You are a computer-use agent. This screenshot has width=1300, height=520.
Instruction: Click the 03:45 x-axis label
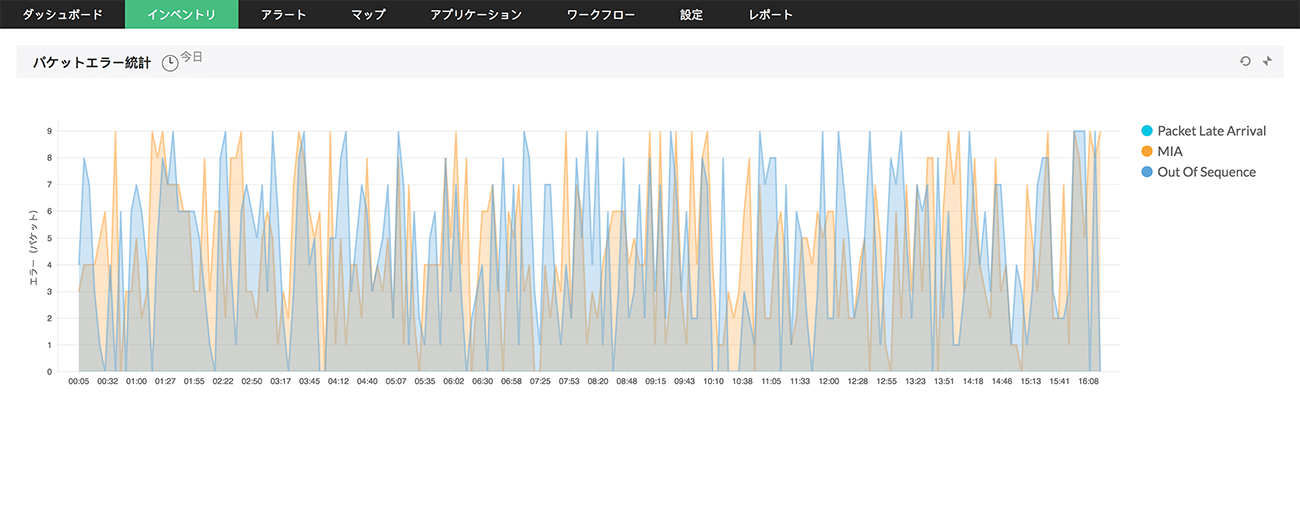point(309,381)
